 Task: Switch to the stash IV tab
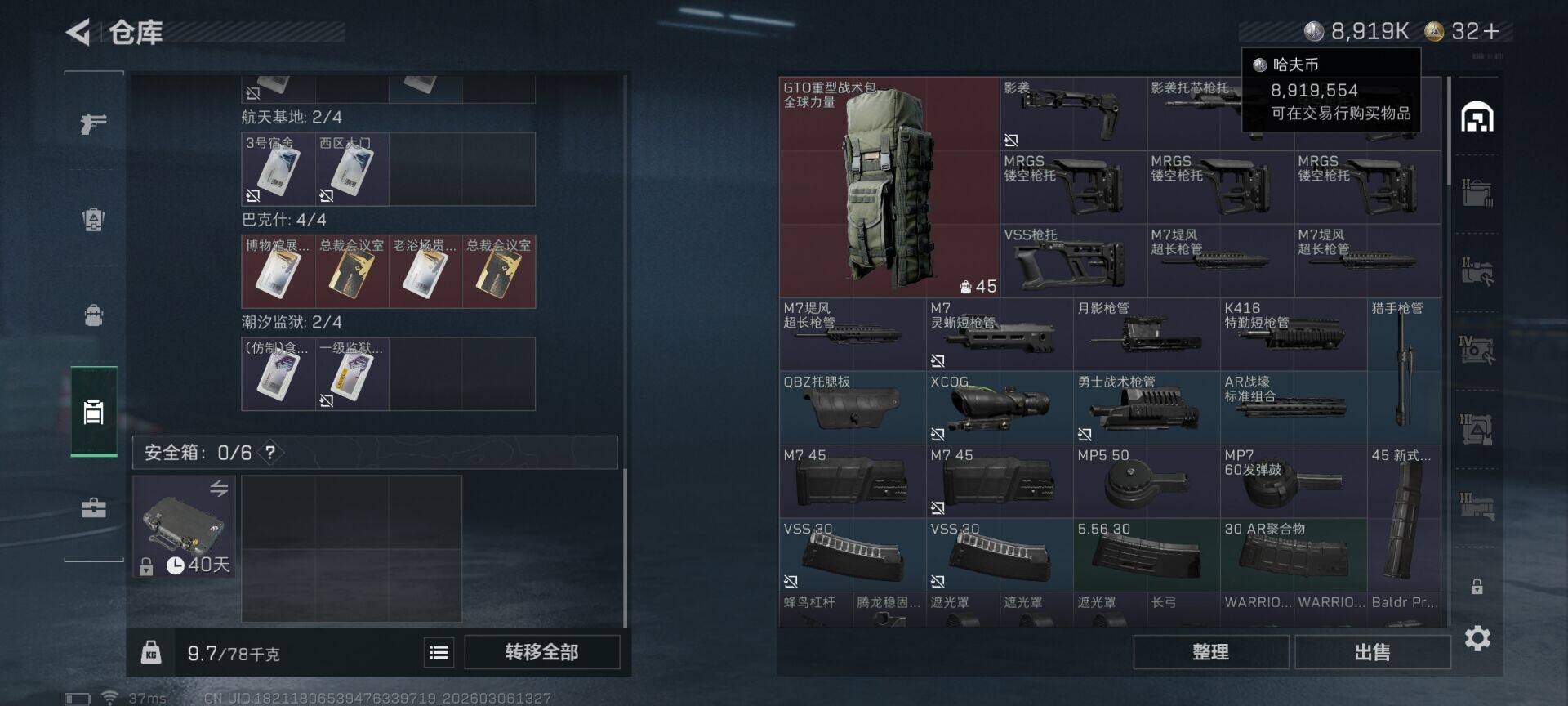point(1477,349)
